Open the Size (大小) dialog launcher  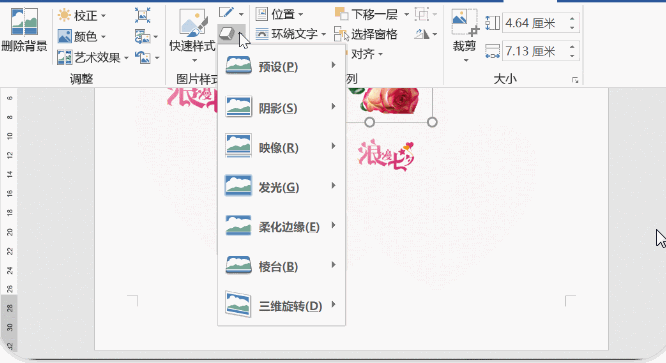[x=575, y=80]
